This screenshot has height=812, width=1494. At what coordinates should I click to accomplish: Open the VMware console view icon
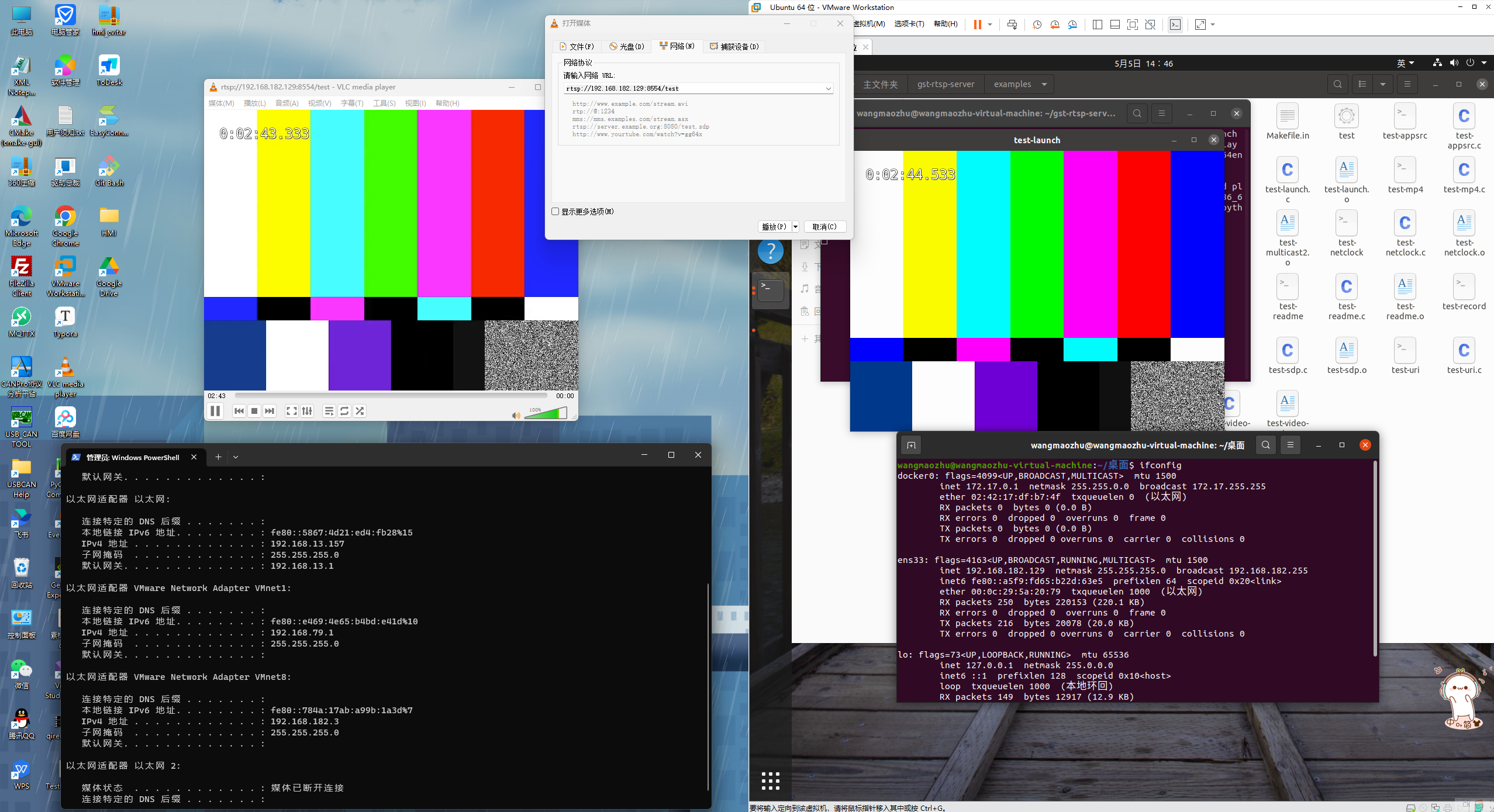click(1175, 25)
